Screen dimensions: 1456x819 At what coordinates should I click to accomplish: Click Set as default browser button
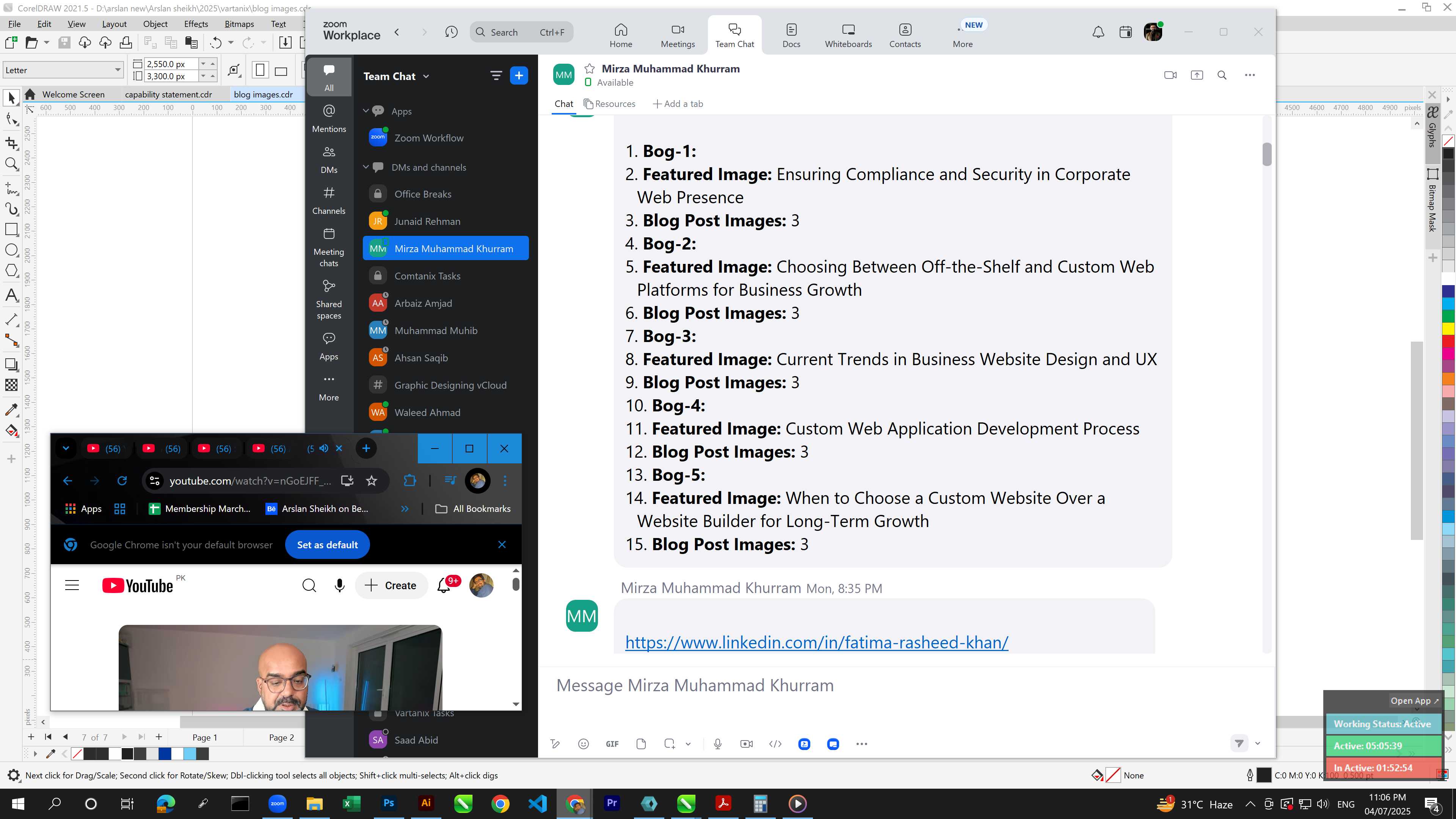[327, 545]
